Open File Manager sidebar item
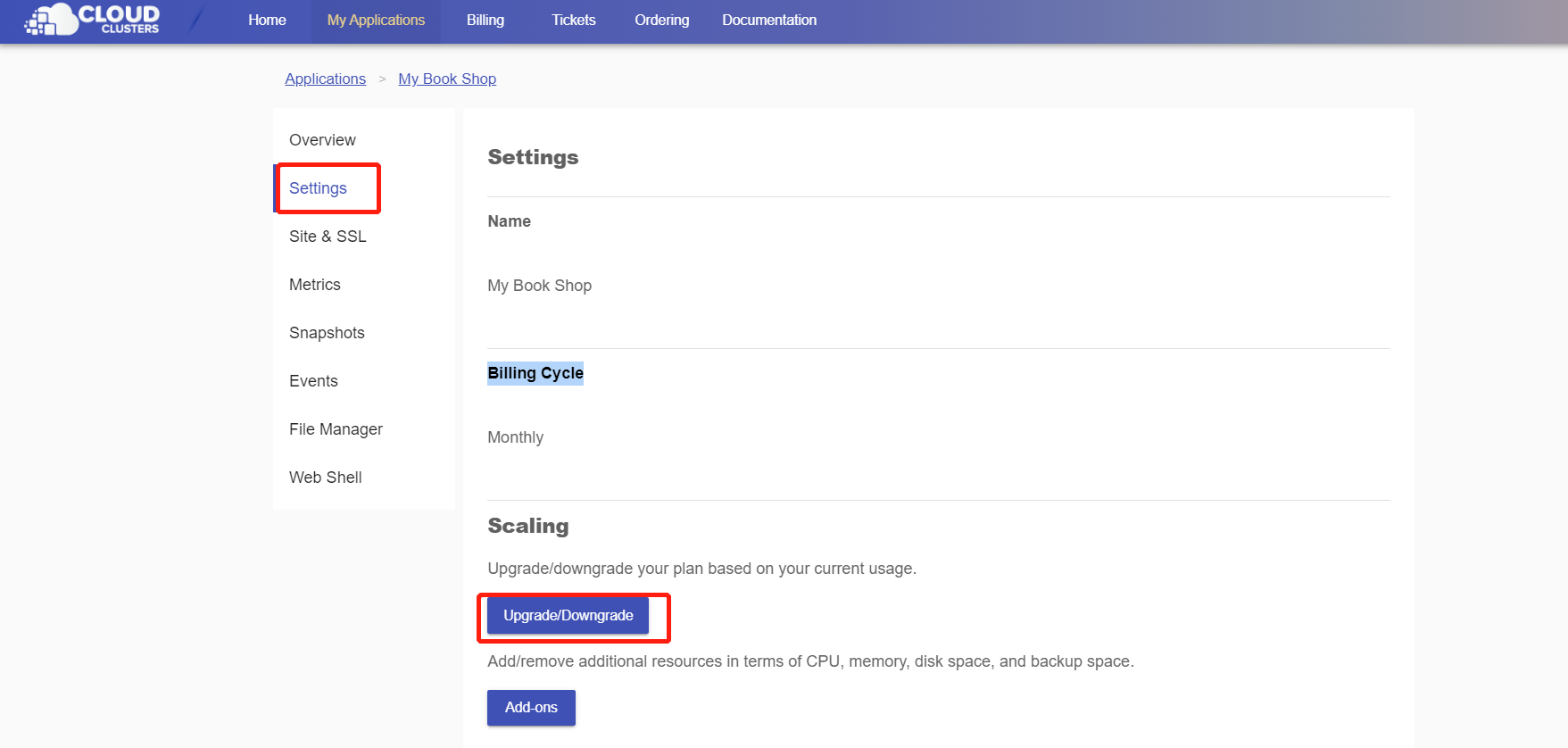Viewport: 1568px width, 748px height. pos(364,429)
